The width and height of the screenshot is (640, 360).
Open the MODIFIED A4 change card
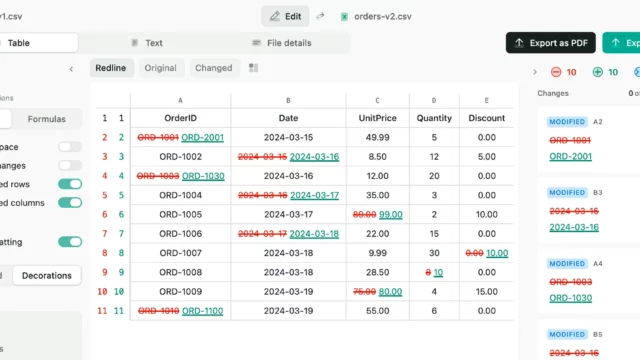pyautogui.click(x=589, y=281)
